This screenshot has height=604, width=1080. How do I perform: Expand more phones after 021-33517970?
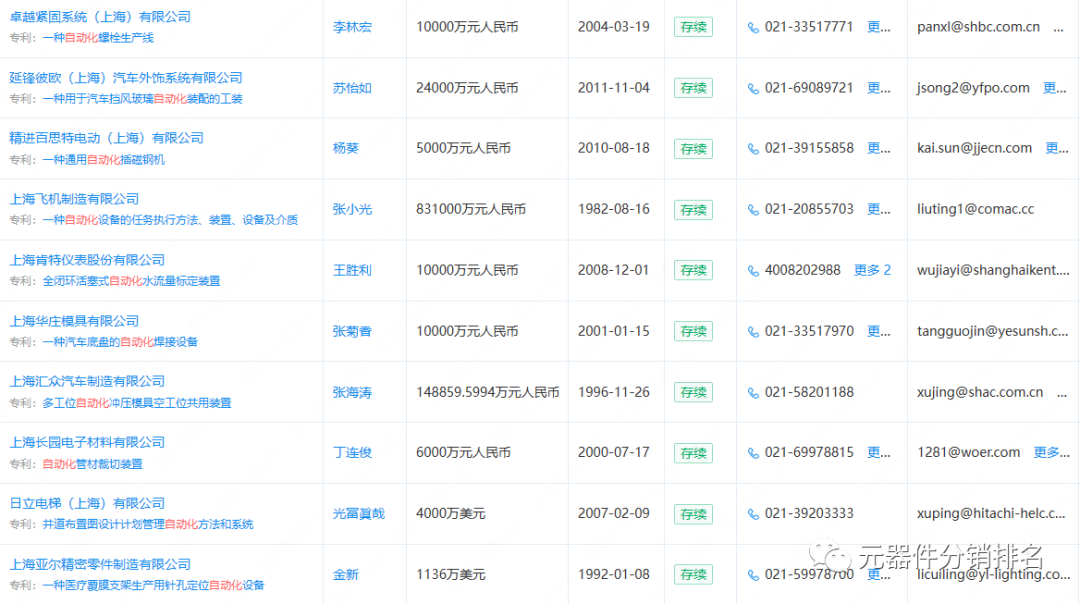(x=879, y=331)
